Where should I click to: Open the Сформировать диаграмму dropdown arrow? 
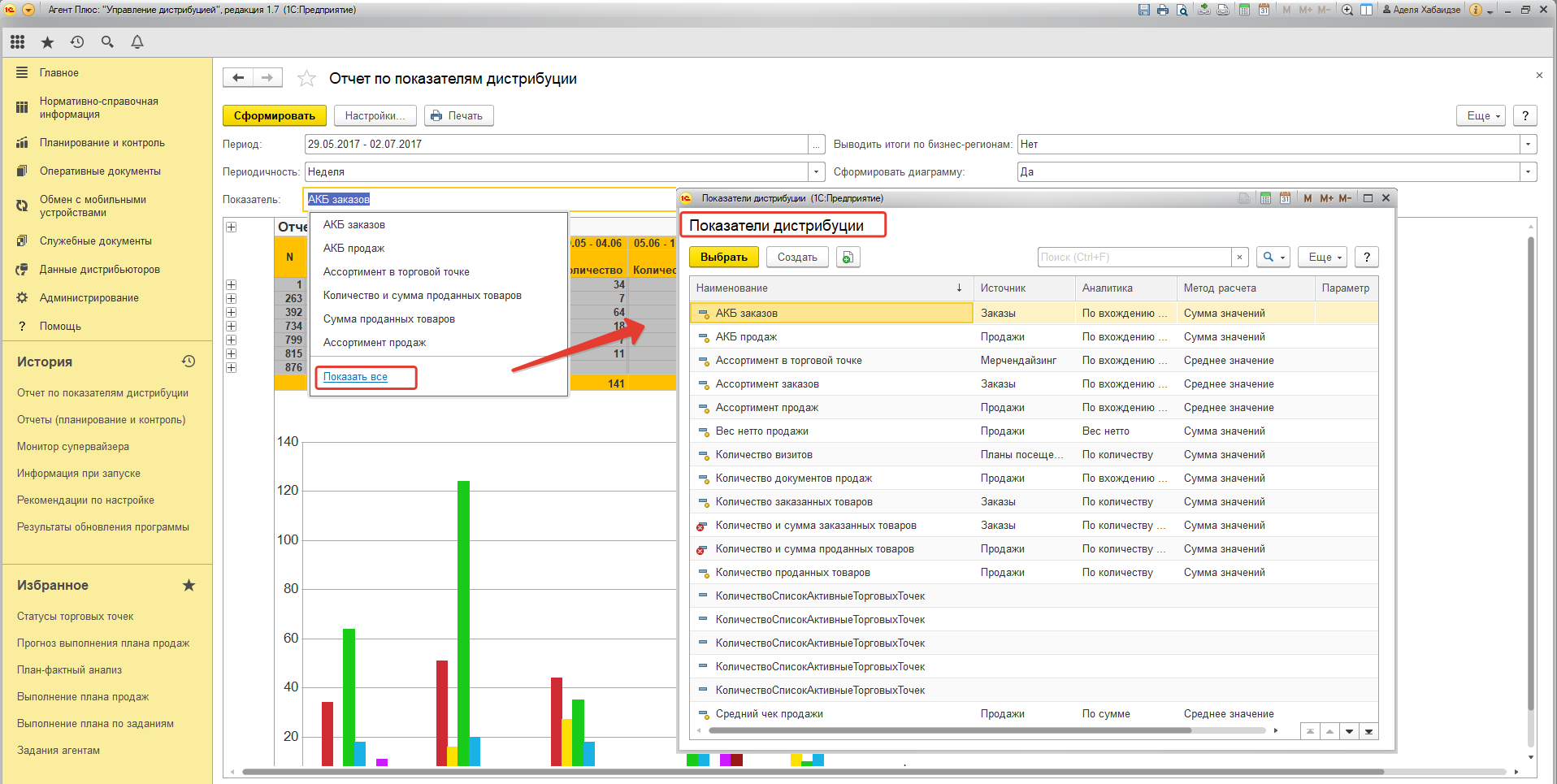click(x=1528, y=171)
